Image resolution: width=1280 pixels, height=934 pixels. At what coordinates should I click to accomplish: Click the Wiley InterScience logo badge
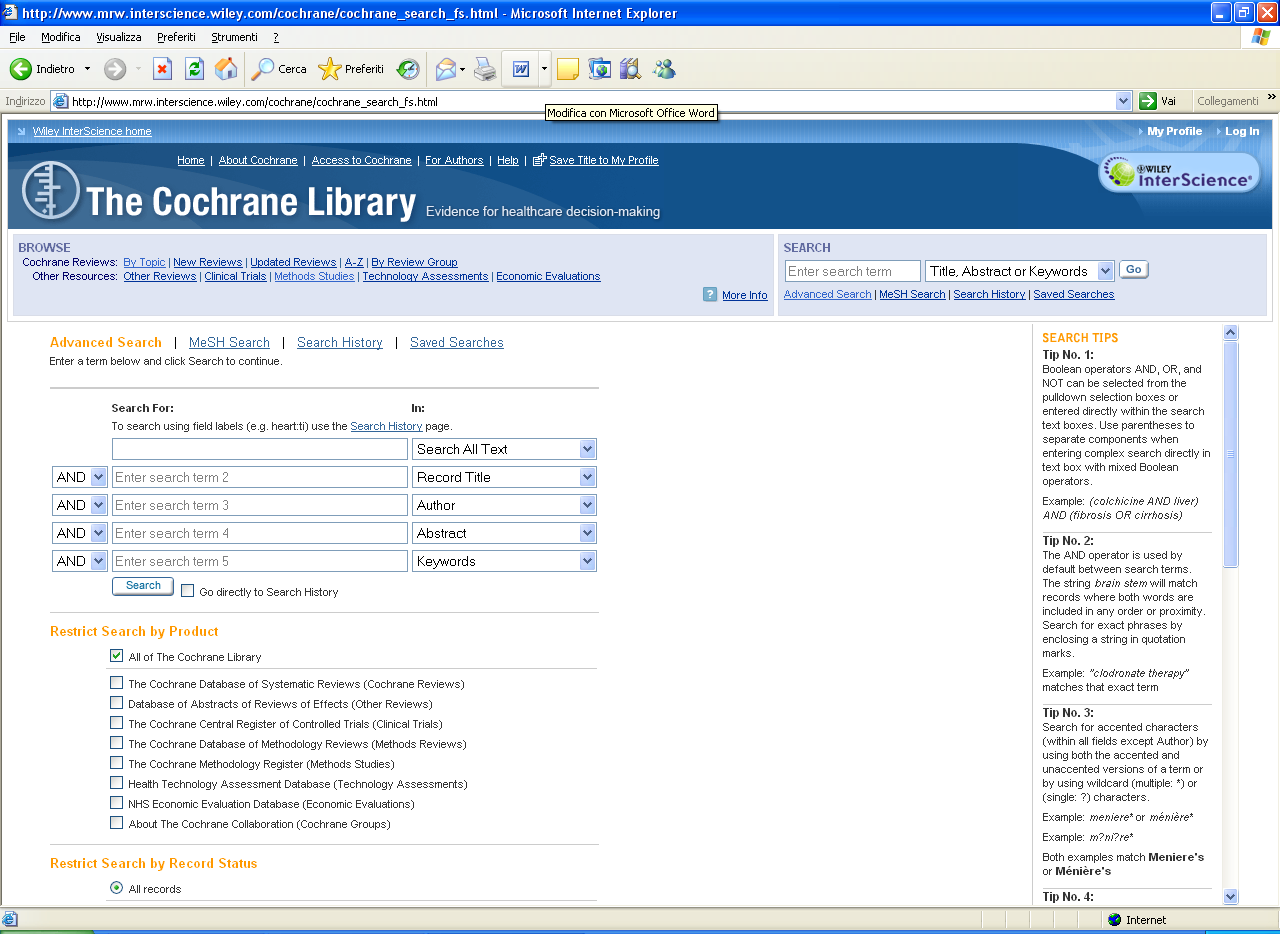pos(1179,173)
